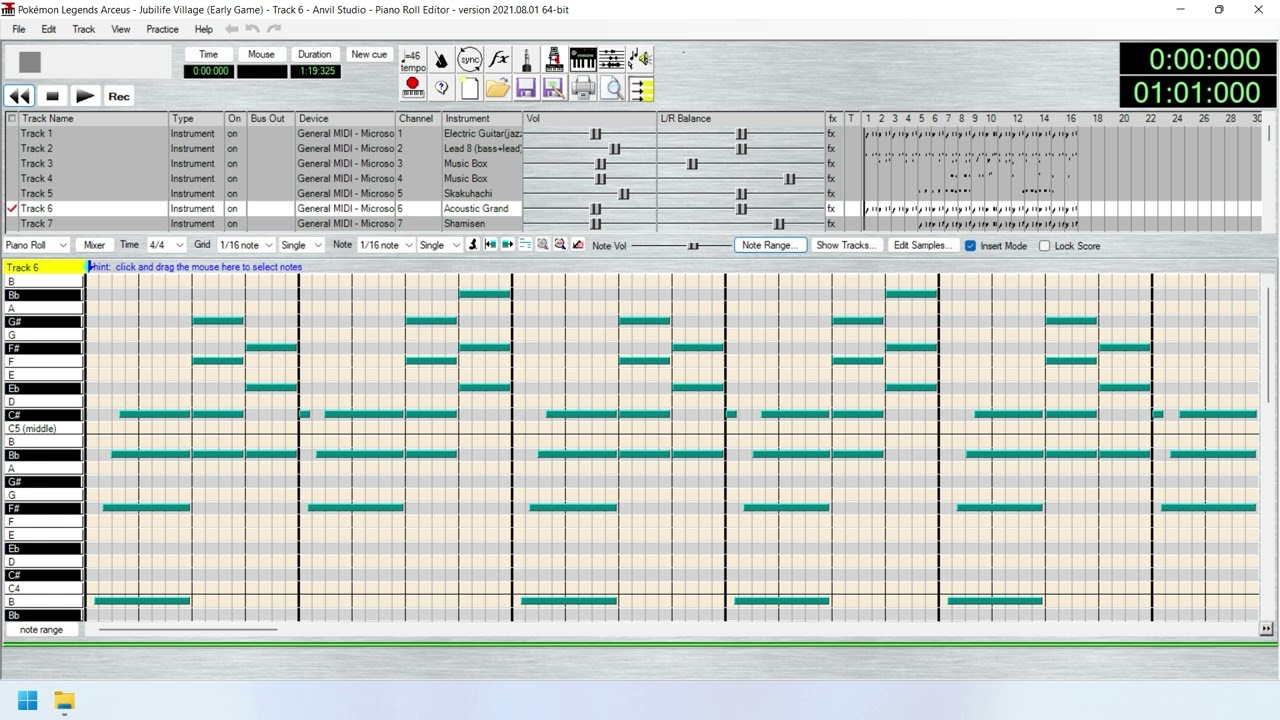1280x720 pixels.
Task: Click the yellow arrows track list icon
Action: [x=641, y=89]
